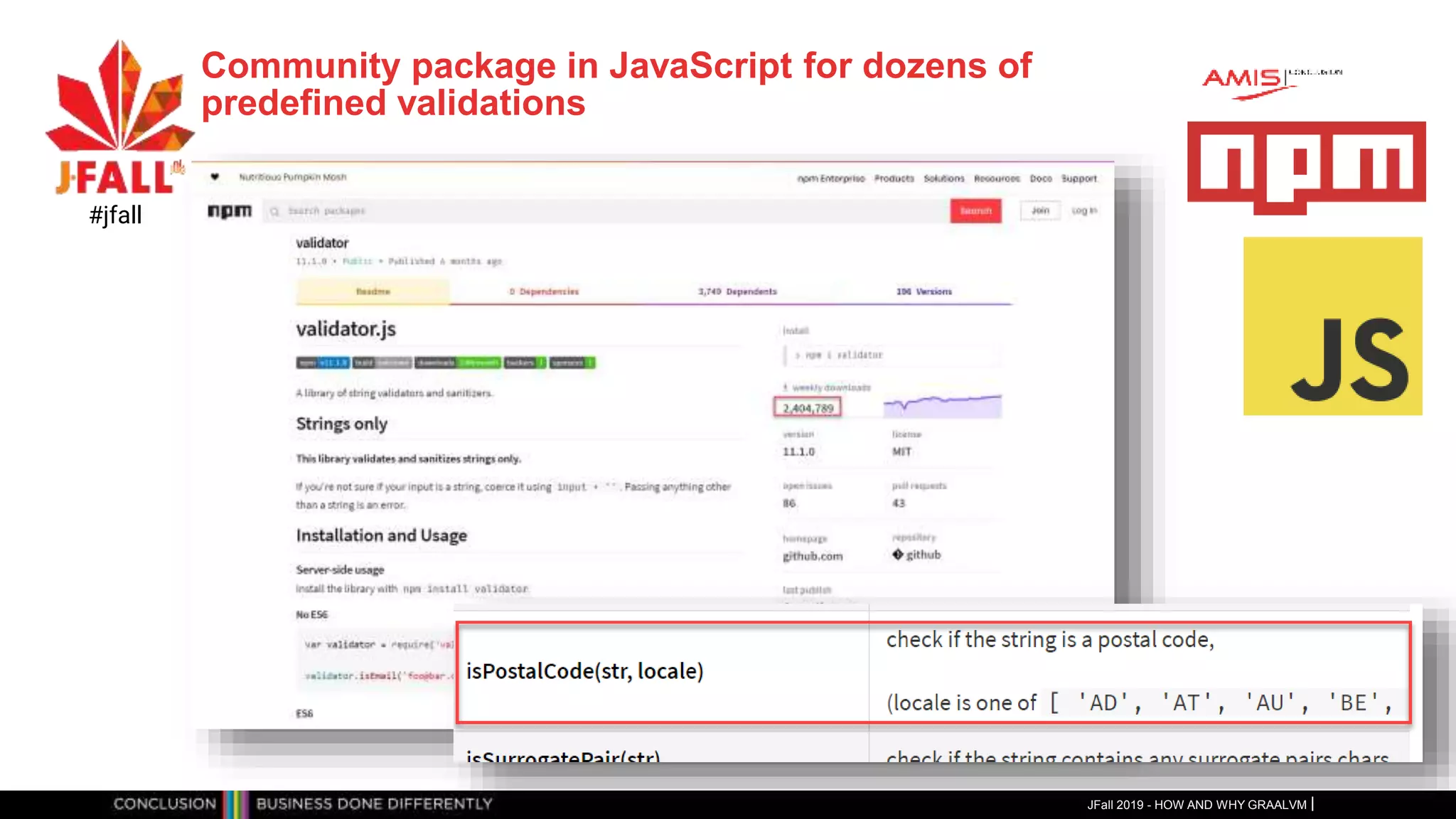This screenshot has height=819, width=1456.
Task: Click the Join button
Action: pyautogui.click(x=1040, y=210)
